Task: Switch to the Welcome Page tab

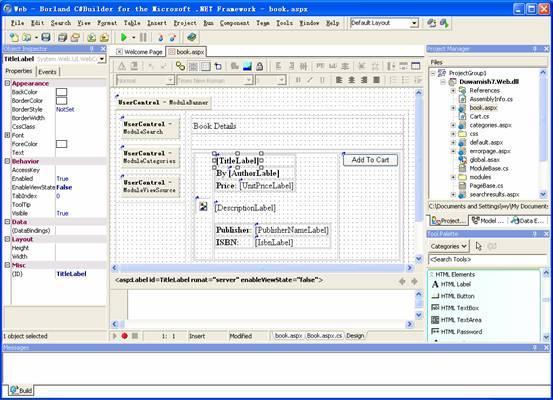Action: point(140,52)
